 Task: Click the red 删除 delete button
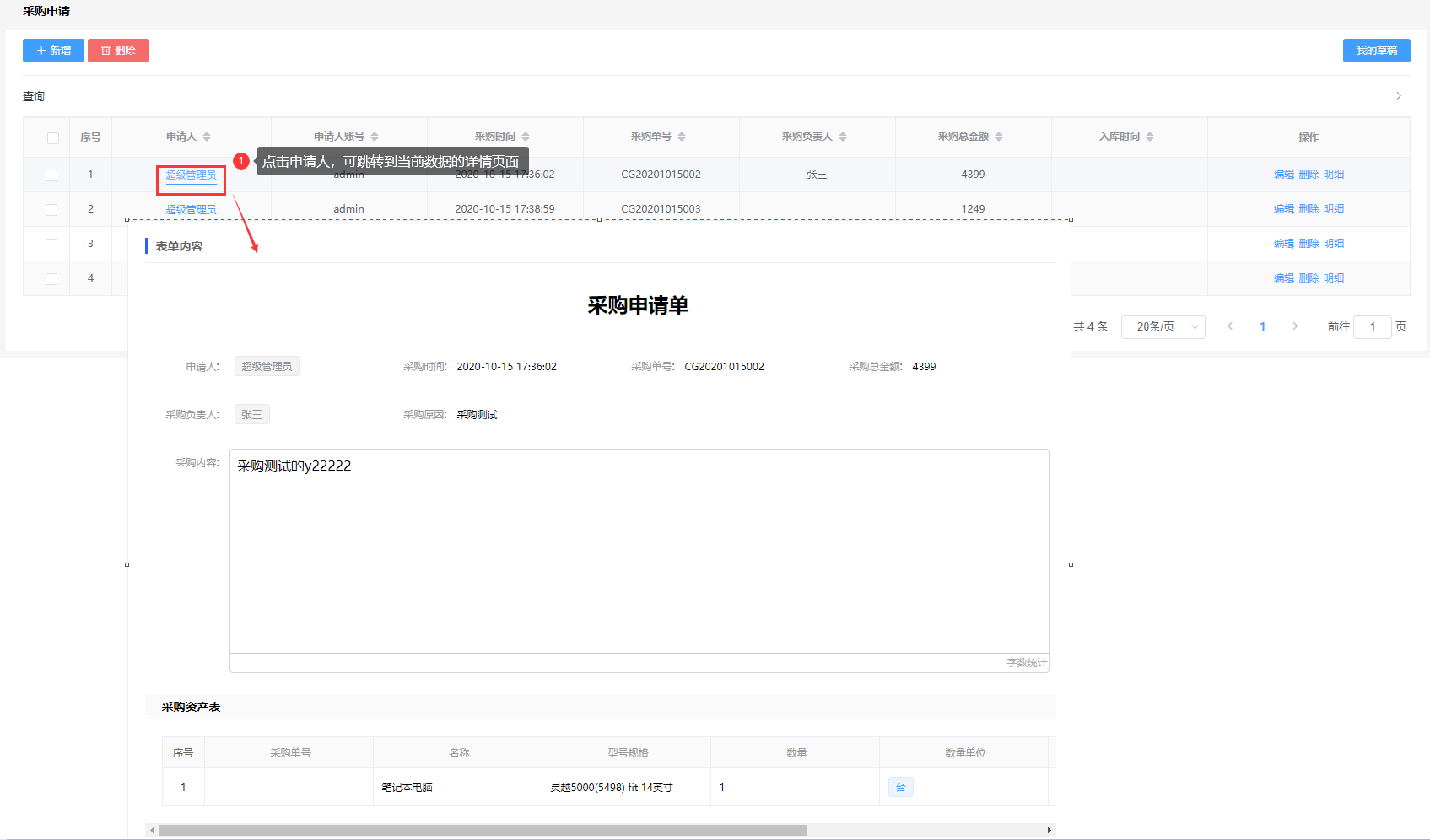tap(118, 51)
